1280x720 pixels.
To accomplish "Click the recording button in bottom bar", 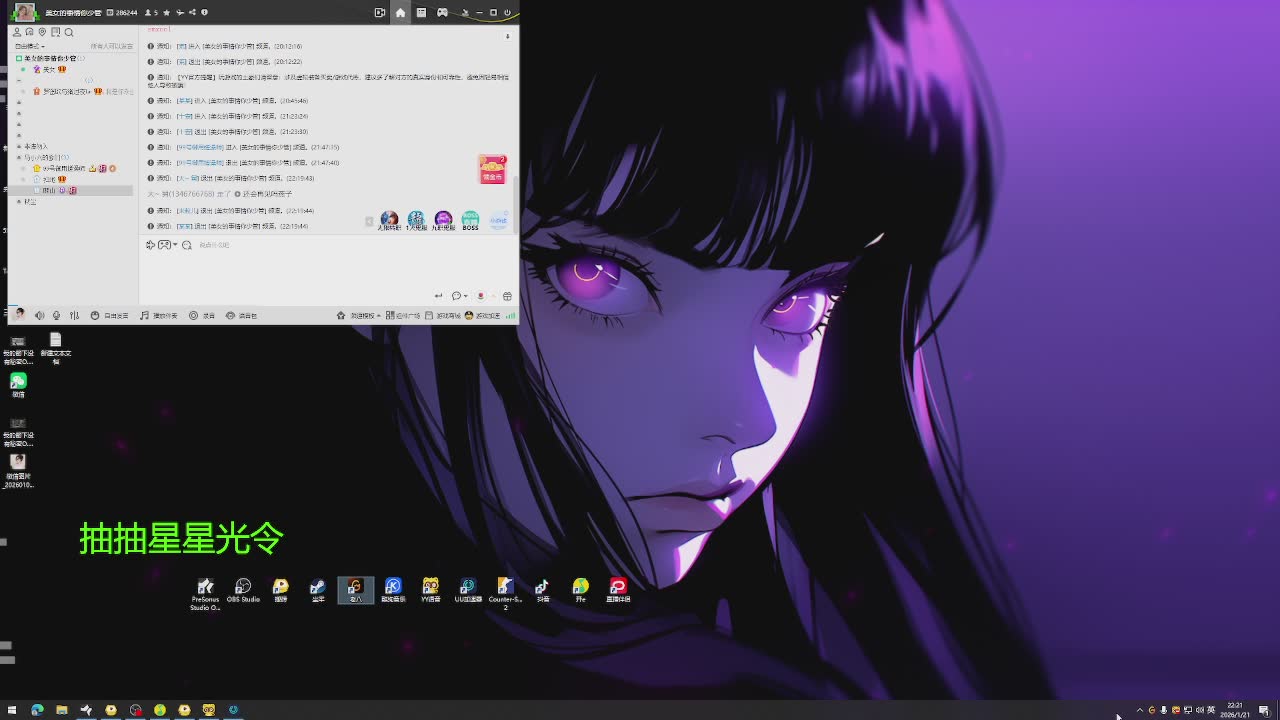I will [194, 315].
